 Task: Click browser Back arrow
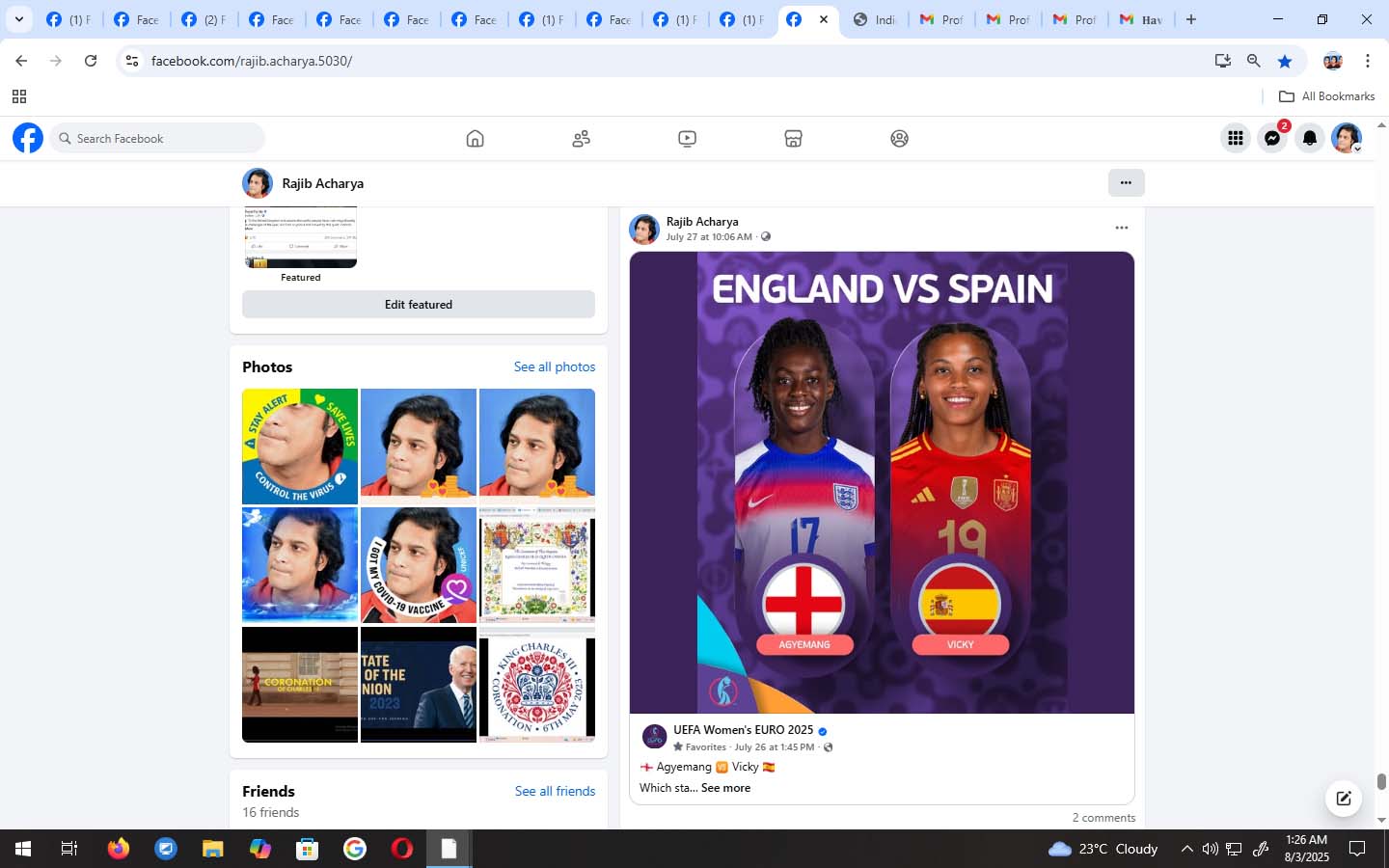[21, 61]
